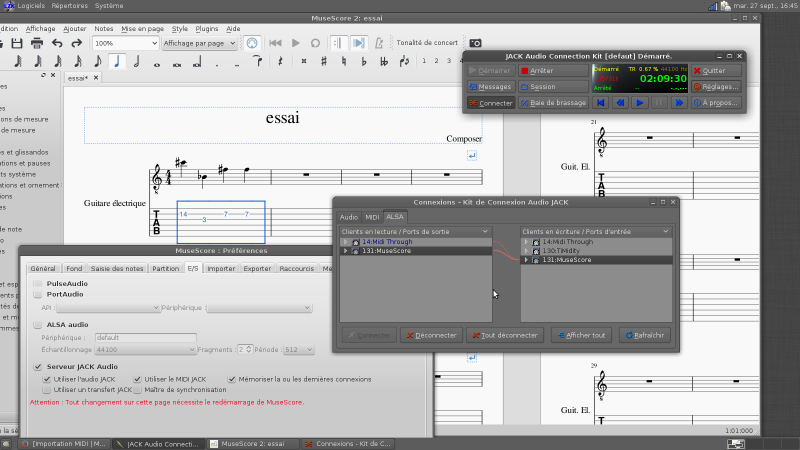Select the quarter note duration icon
This screenshot has width=800, height=450.
pos(116,61)
